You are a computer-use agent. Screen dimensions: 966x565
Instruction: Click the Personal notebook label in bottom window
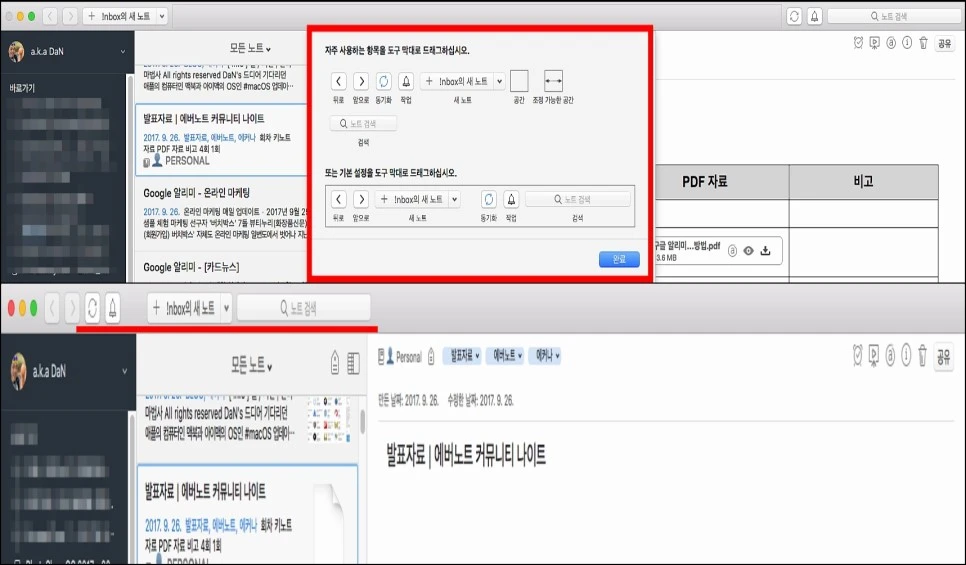pyautogui.click(x=409, y=357)
